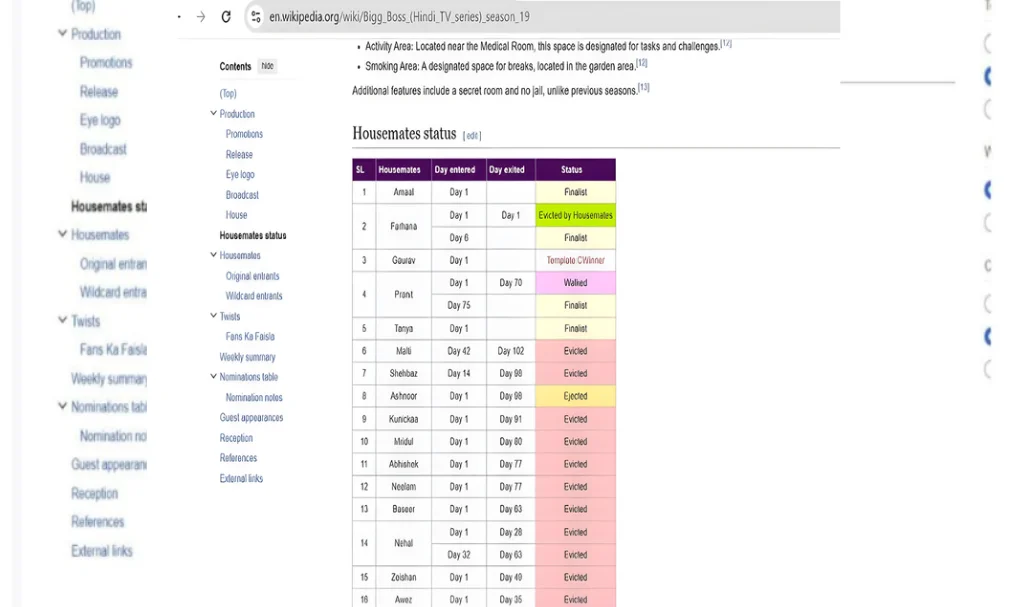Click the yellow 'Ejected' status cell

[x=575, y=396]
